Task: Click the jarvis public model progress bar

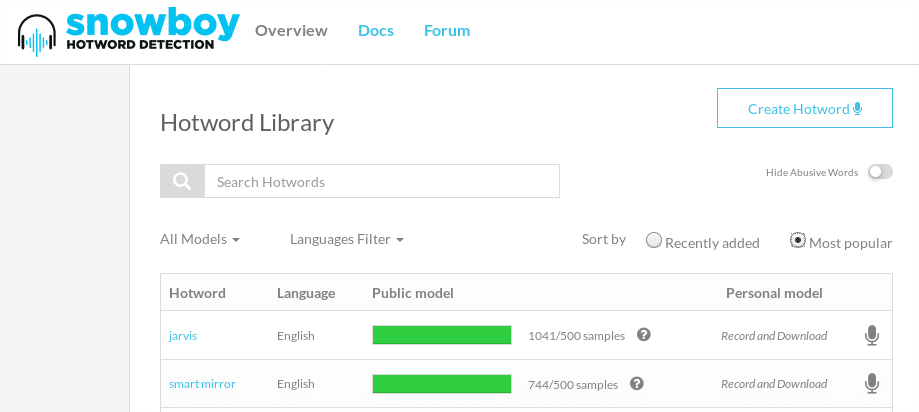Action: pos(442,335)
